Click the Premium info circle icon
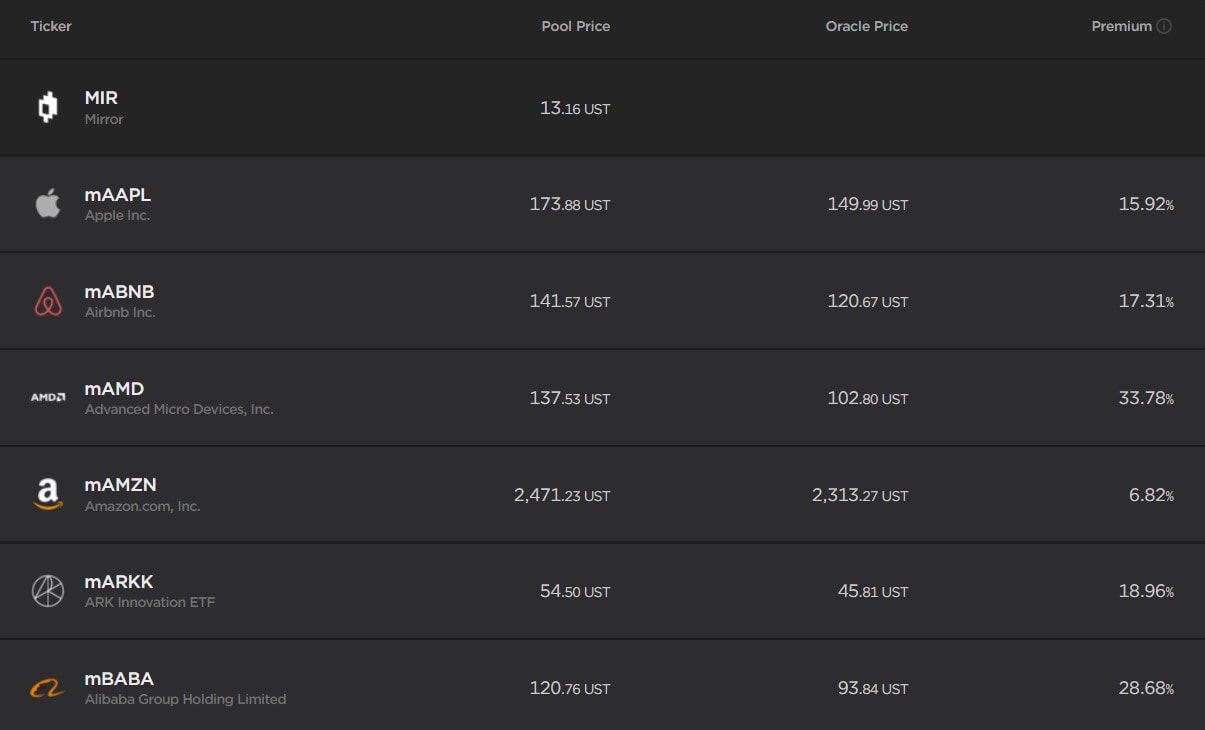1205x730 pixels. click(x=1164, y=27)
